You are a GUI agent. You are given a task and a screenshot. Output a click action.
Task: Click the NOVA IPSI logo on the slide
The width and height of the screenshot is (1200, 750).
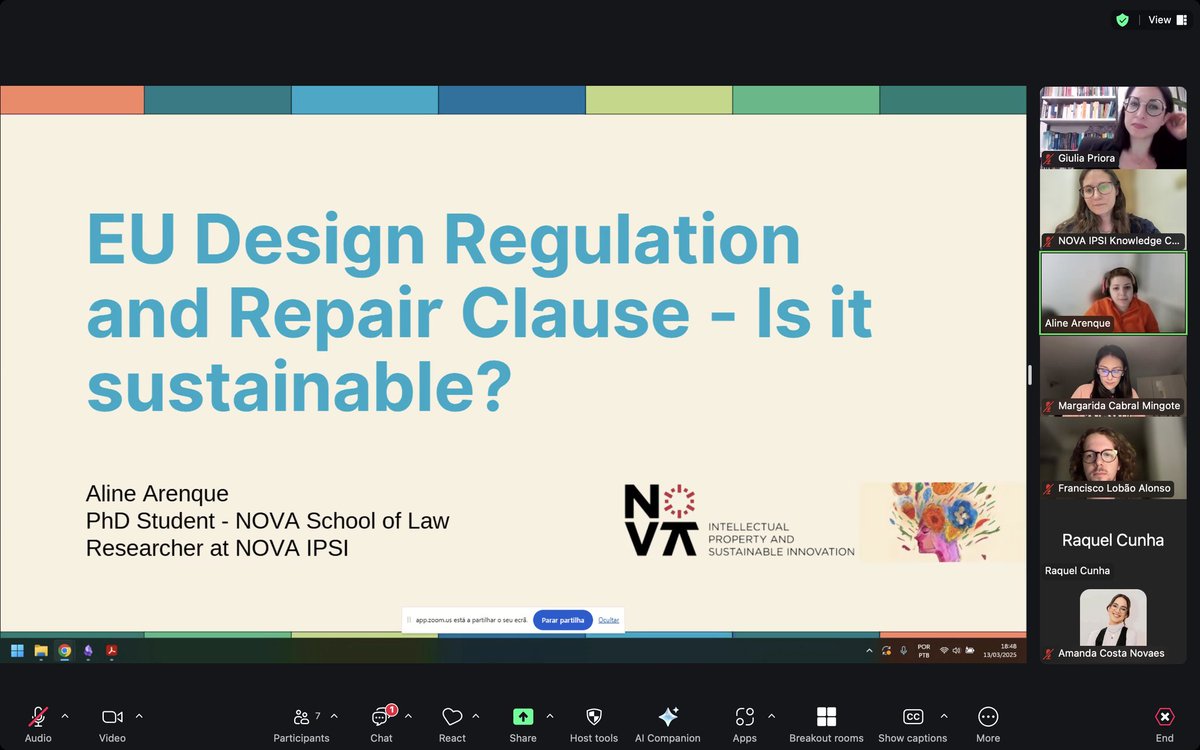coord(739,520)
